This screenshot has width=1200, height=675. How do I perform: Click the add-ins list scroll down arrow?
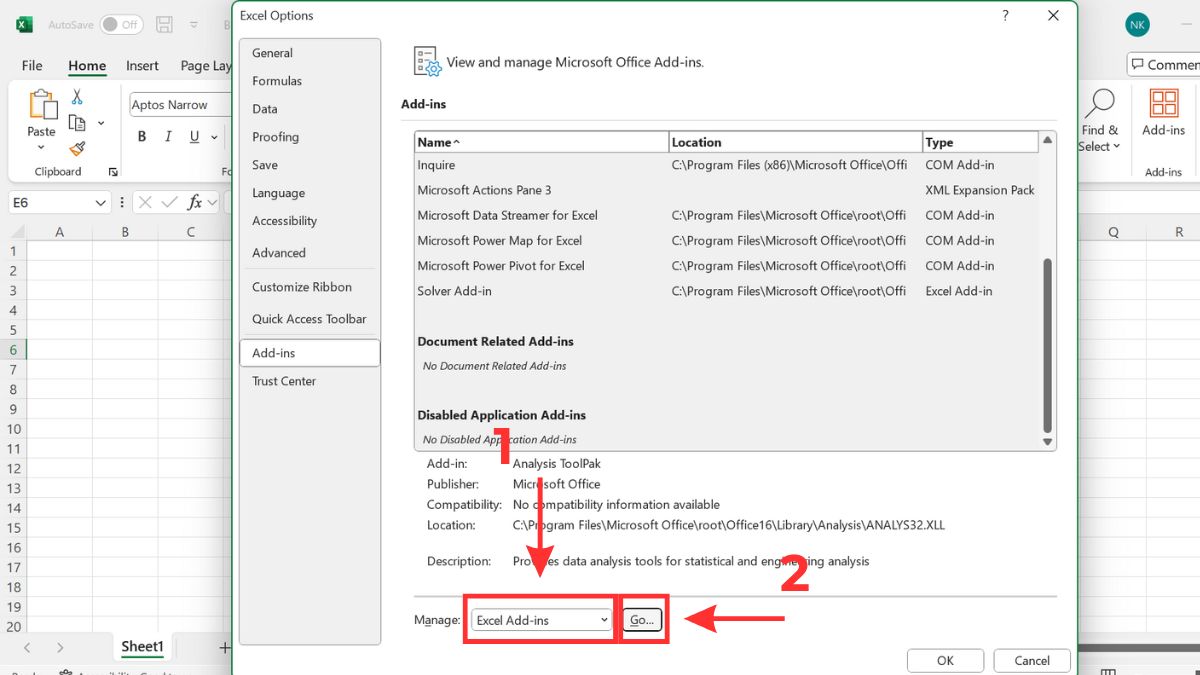click(1048, 442)
